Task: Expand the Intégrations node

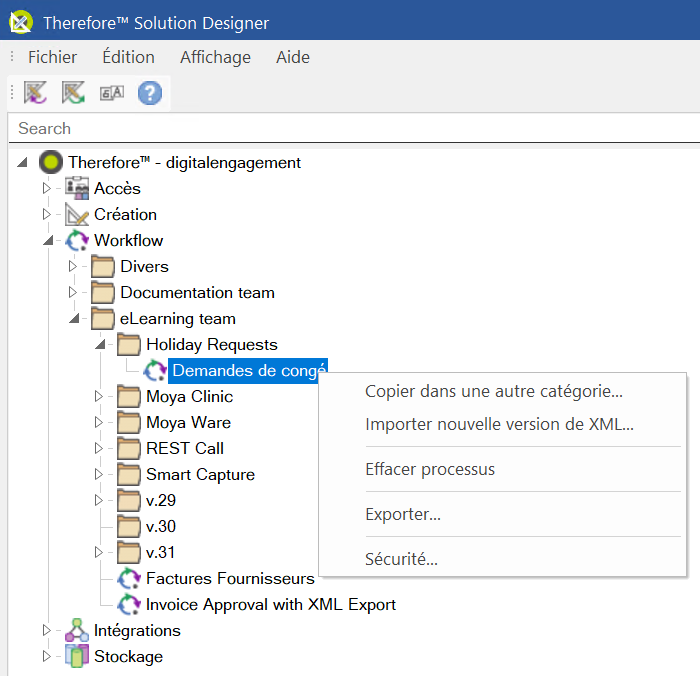Action: click(x=46, y=630)
